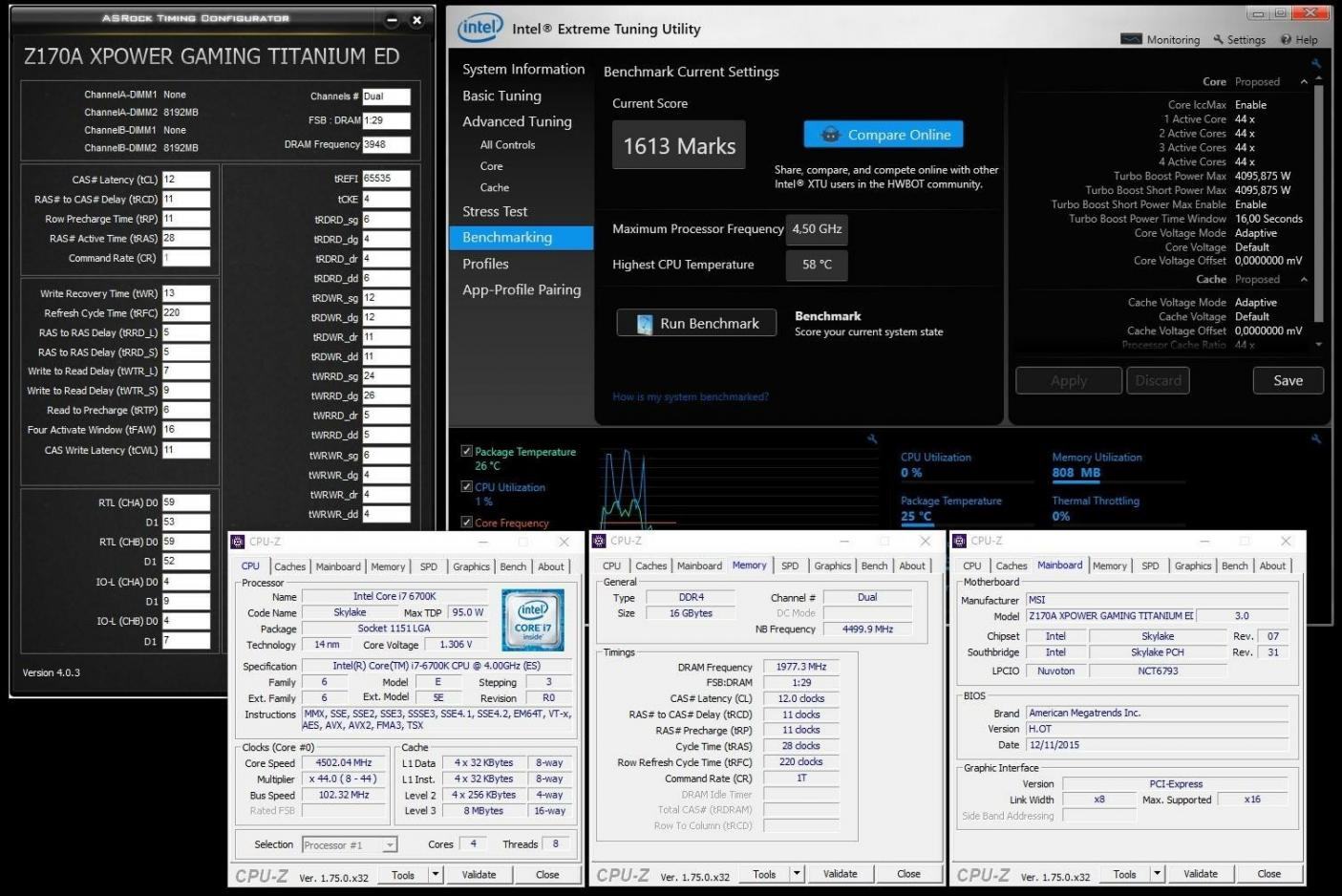Expand Advanced Tuning section in XTU sidebar
The height and width of the screenshot is (896, 1342).
click(517, 121)
